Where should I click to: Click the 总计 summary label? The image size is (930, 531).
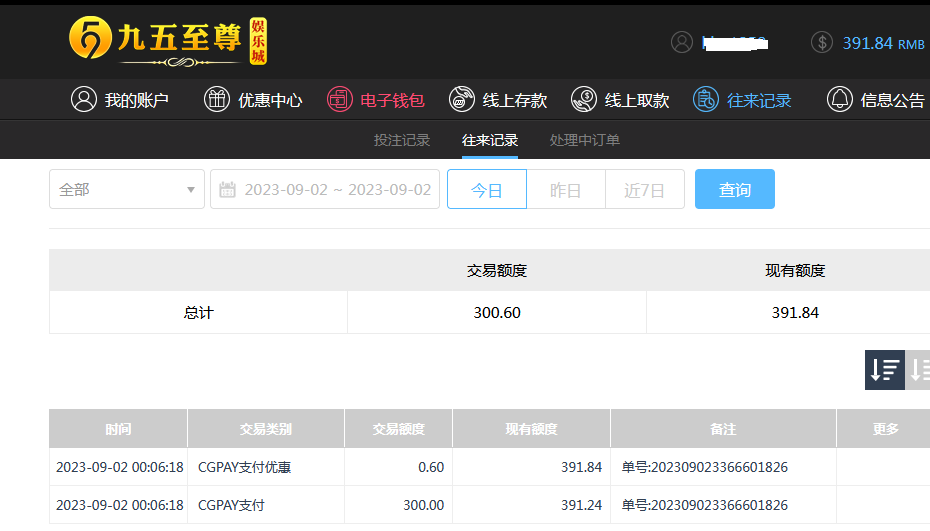(x=198, y=313)
